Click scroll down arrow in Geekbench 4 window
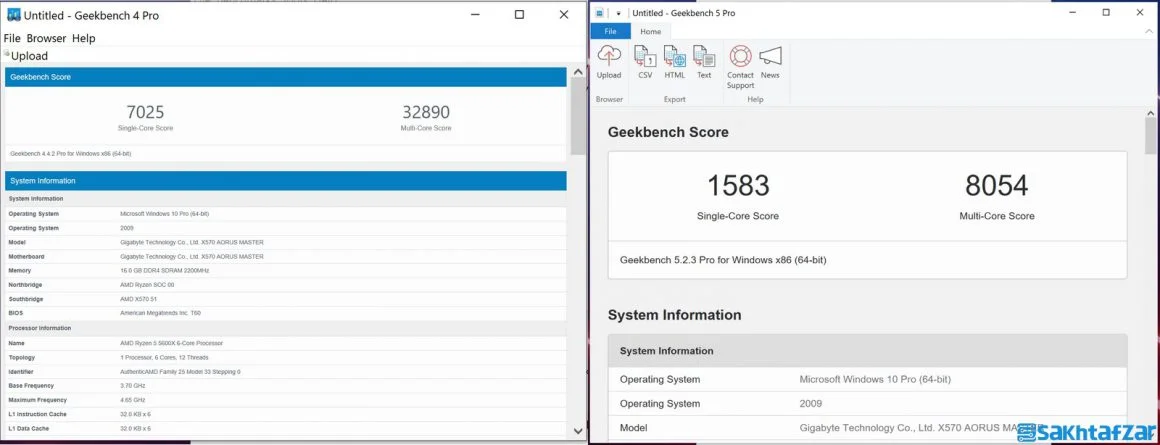Viewport: 1160px width, 445px height. point(578,431)
